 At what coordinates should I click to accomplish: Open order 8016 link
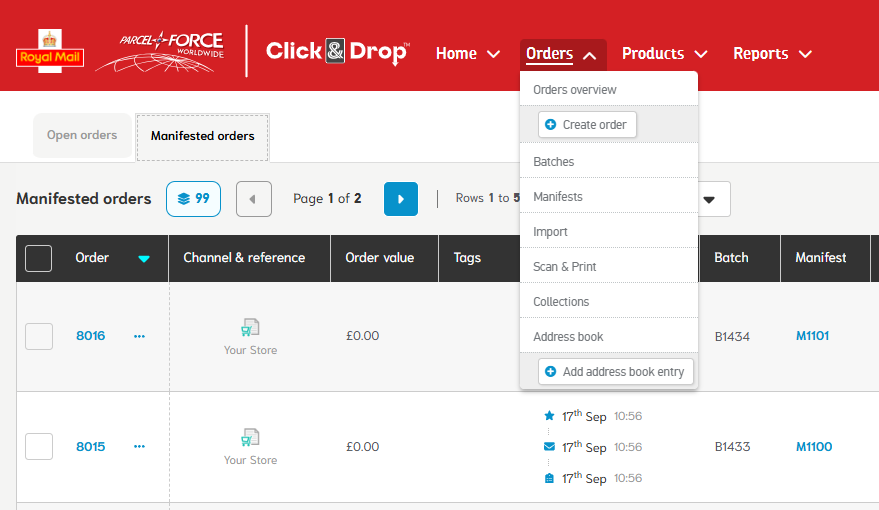pyautogui.click(x=91, y=336)
